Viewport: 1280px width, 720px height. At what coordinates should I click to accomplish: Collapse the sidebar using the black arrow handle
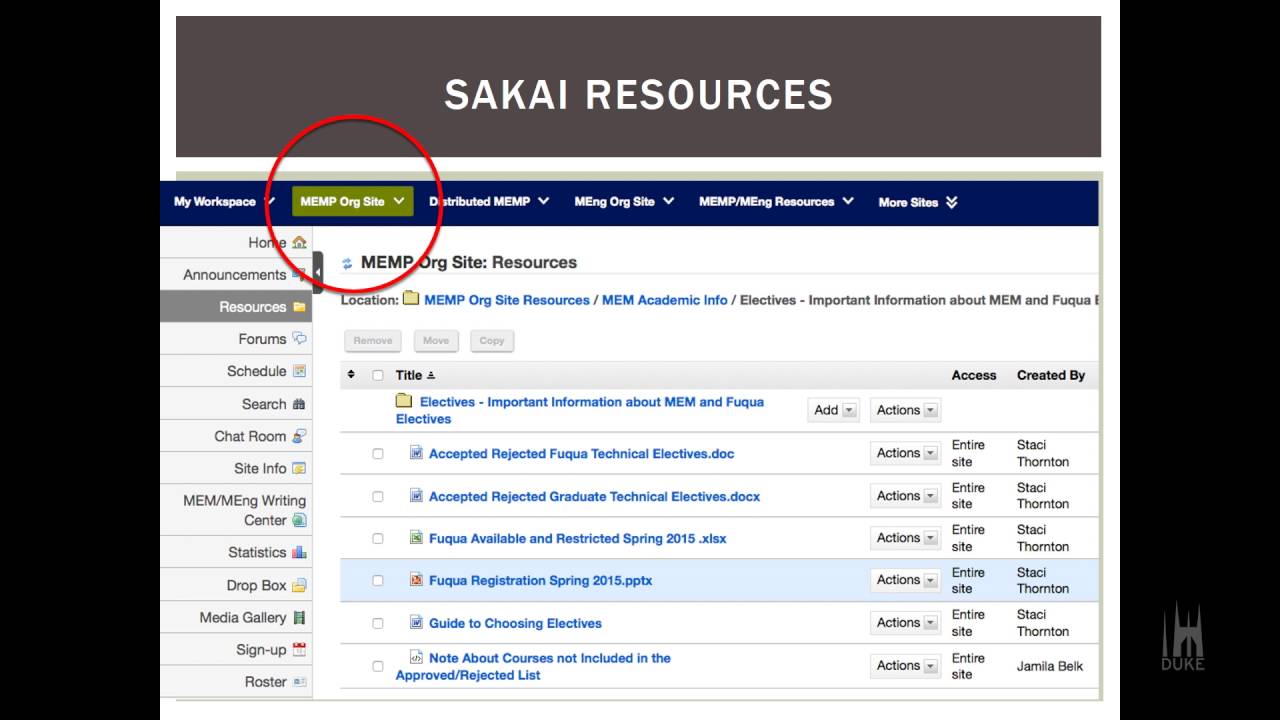pos(318,271)
